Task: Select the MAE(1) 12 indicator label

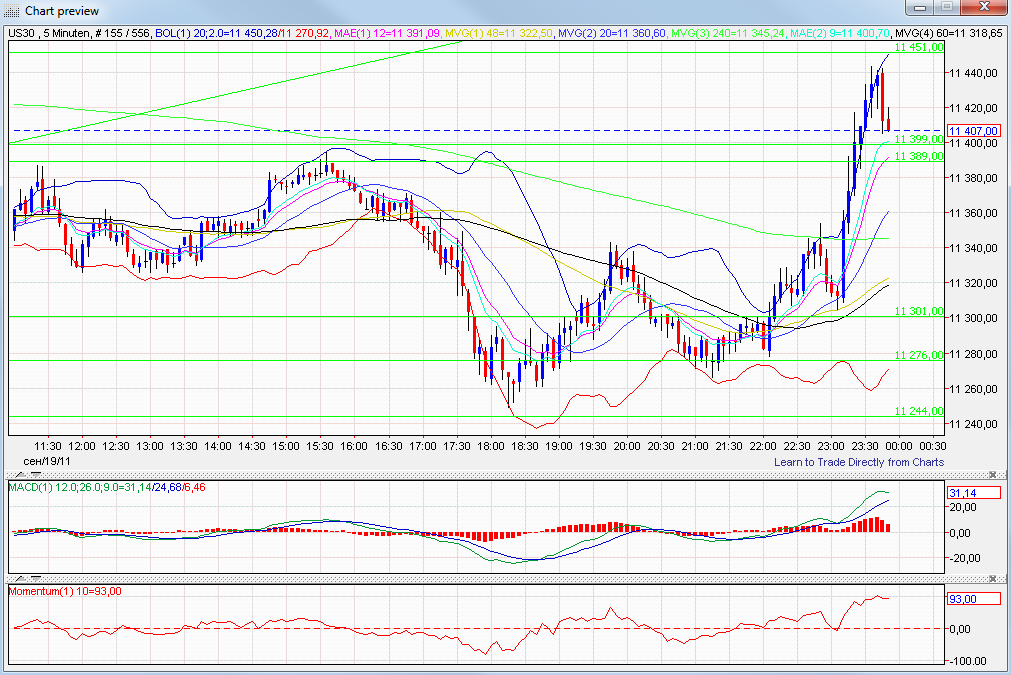Action: (387, 33)
